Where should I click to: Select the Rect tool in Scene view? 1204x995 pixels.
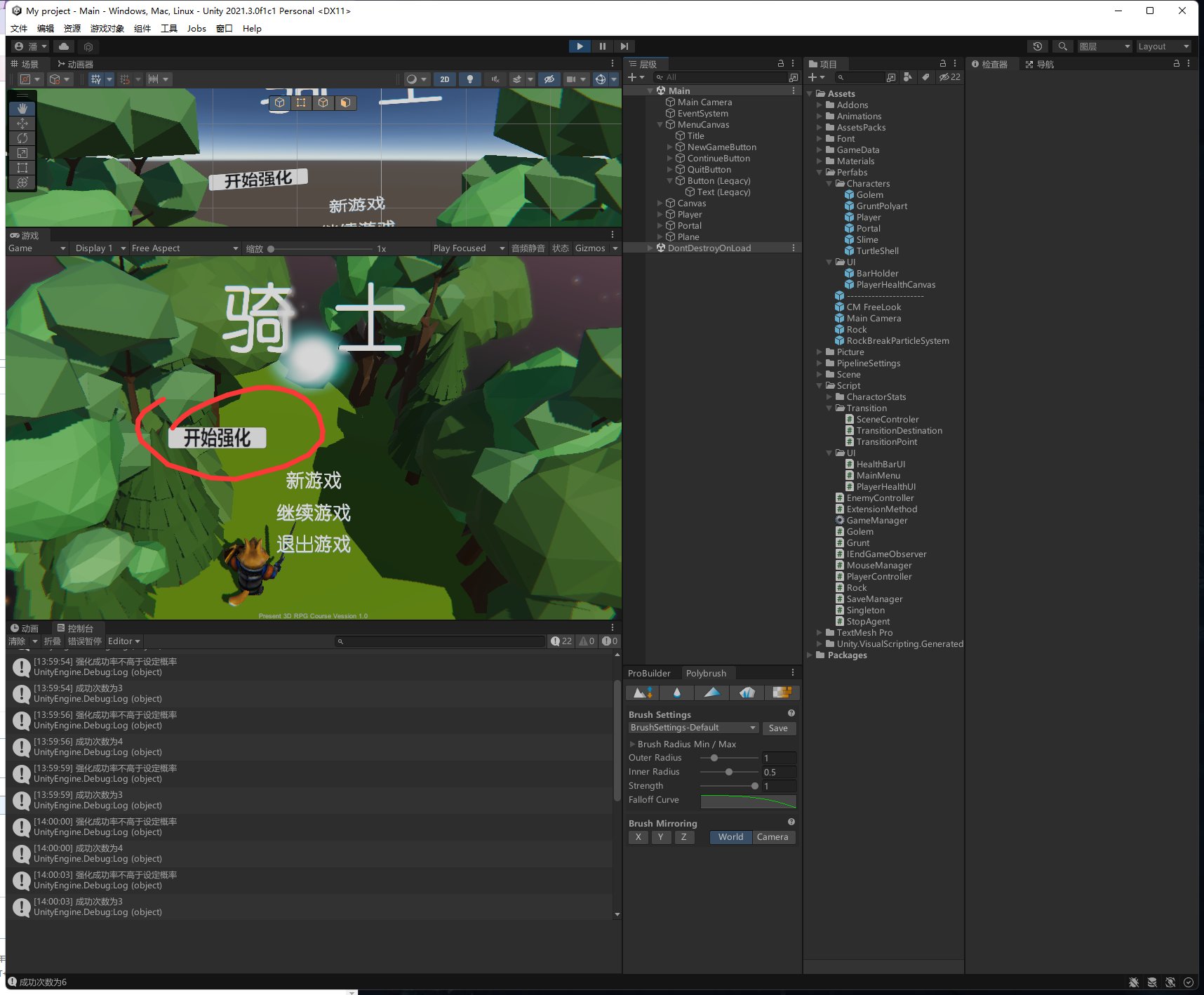click(22, 168)
